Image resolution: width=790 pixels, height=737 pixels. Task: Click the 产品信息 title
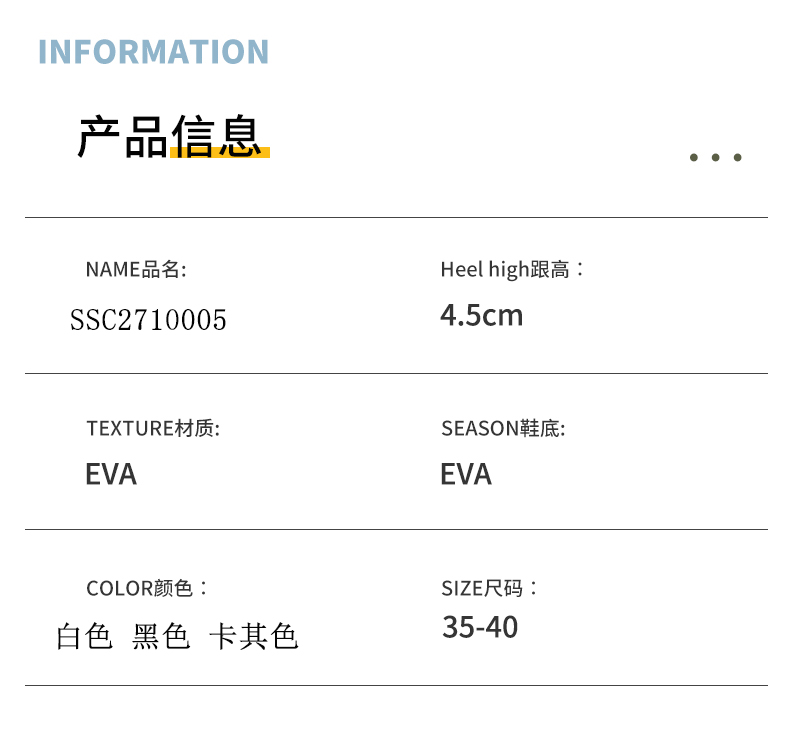(x=168, y=137)
